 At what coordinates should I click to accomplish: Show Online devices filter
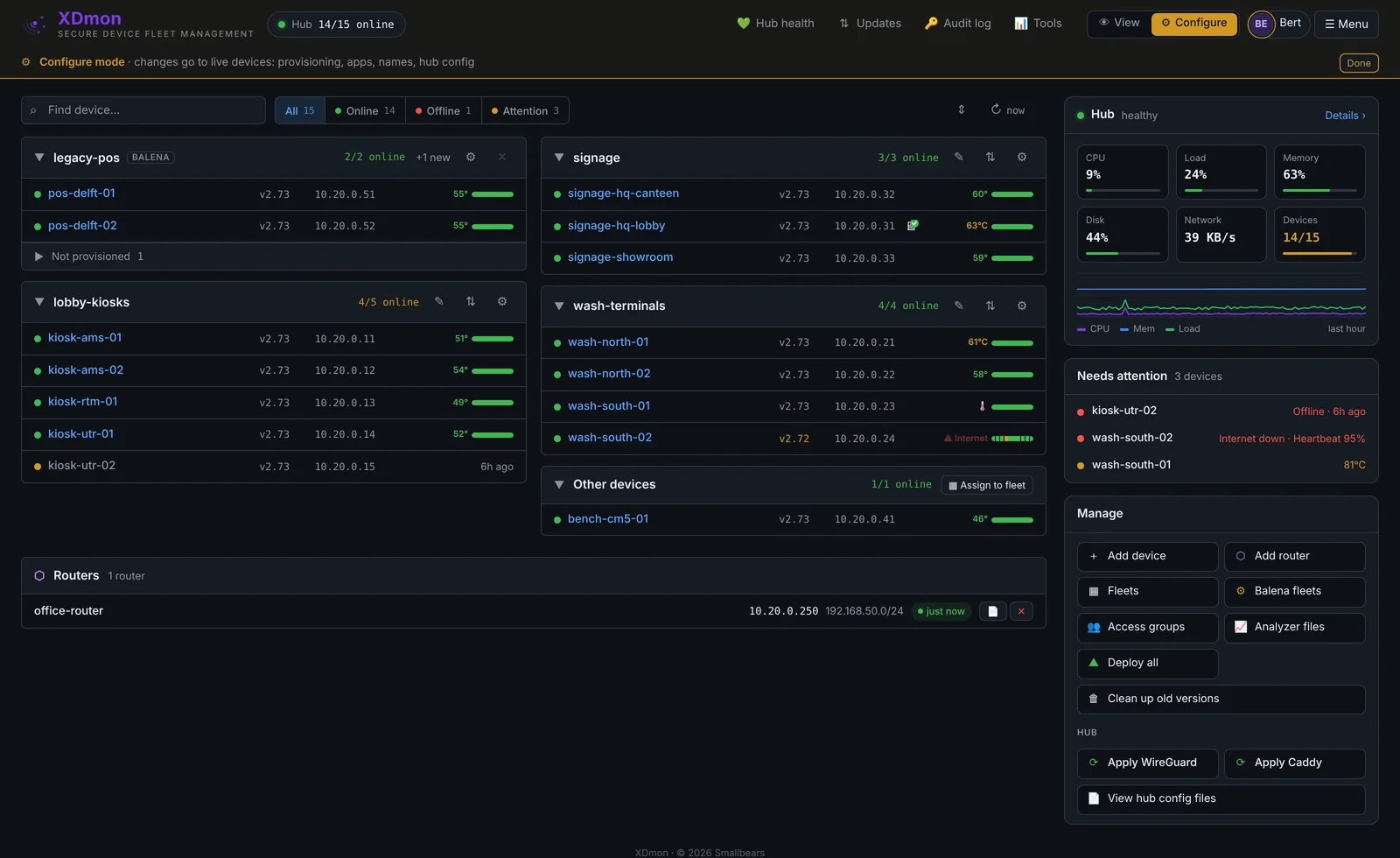click(365, 110)
